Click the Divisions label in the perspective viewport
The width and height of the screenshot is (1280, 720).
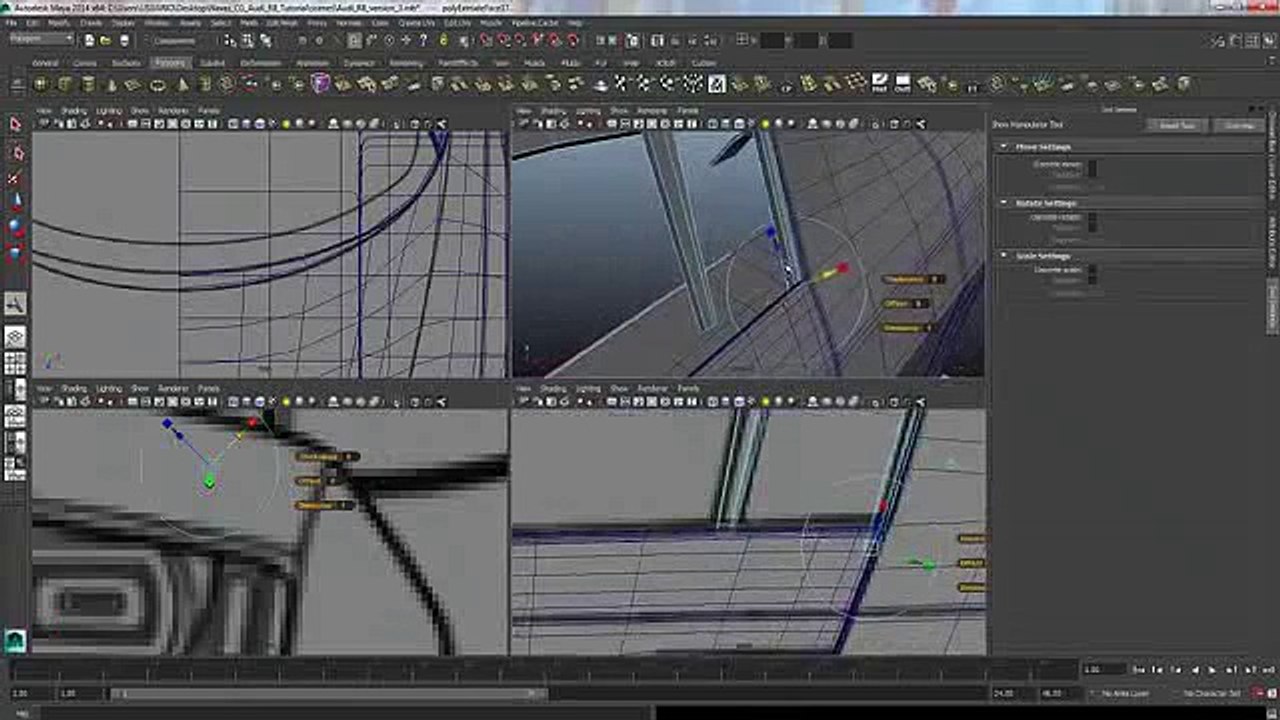905,327
